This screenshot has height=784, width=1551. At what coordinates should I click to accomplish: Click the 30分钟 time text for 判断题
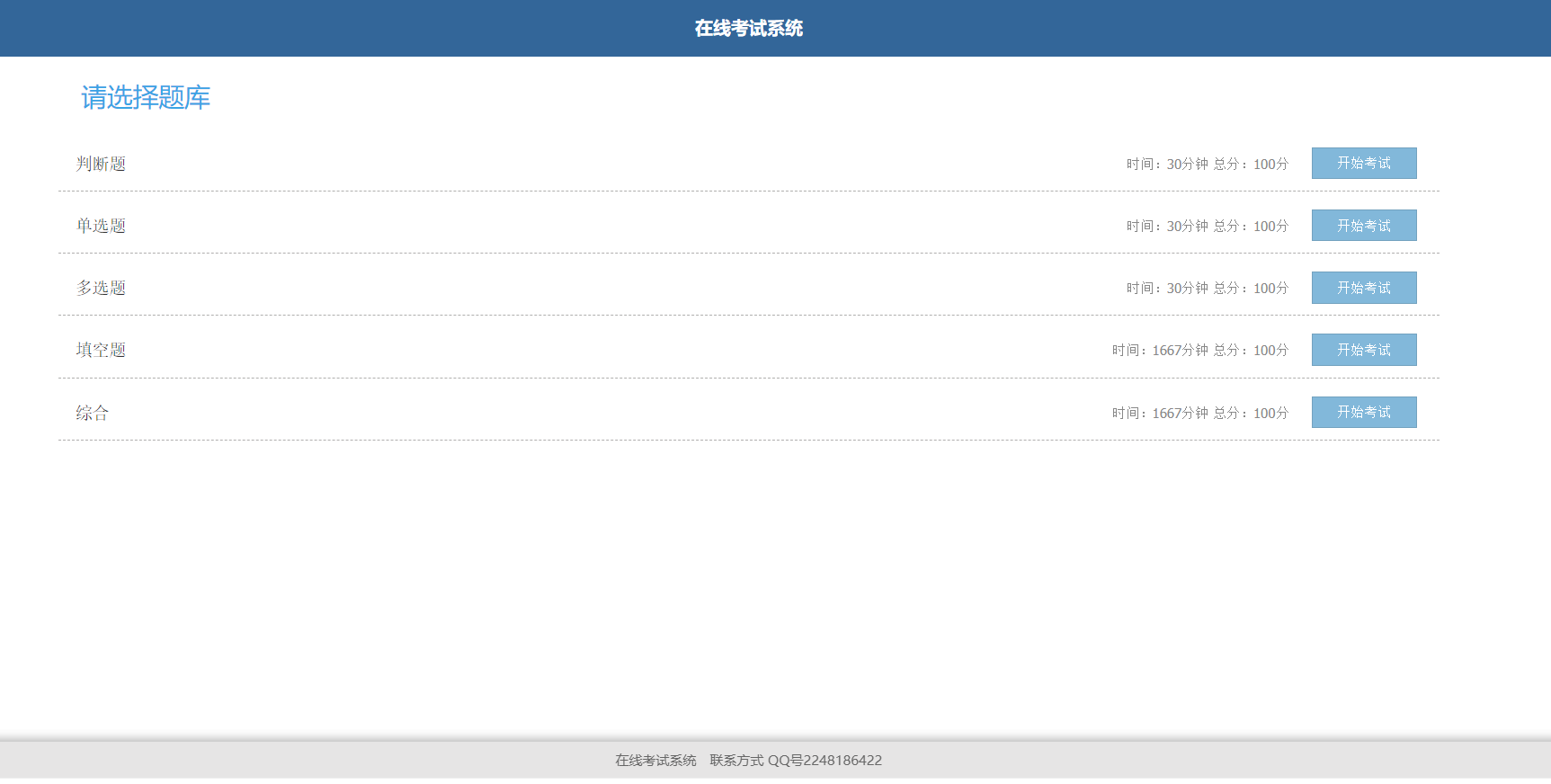(x=1187, y=165)
